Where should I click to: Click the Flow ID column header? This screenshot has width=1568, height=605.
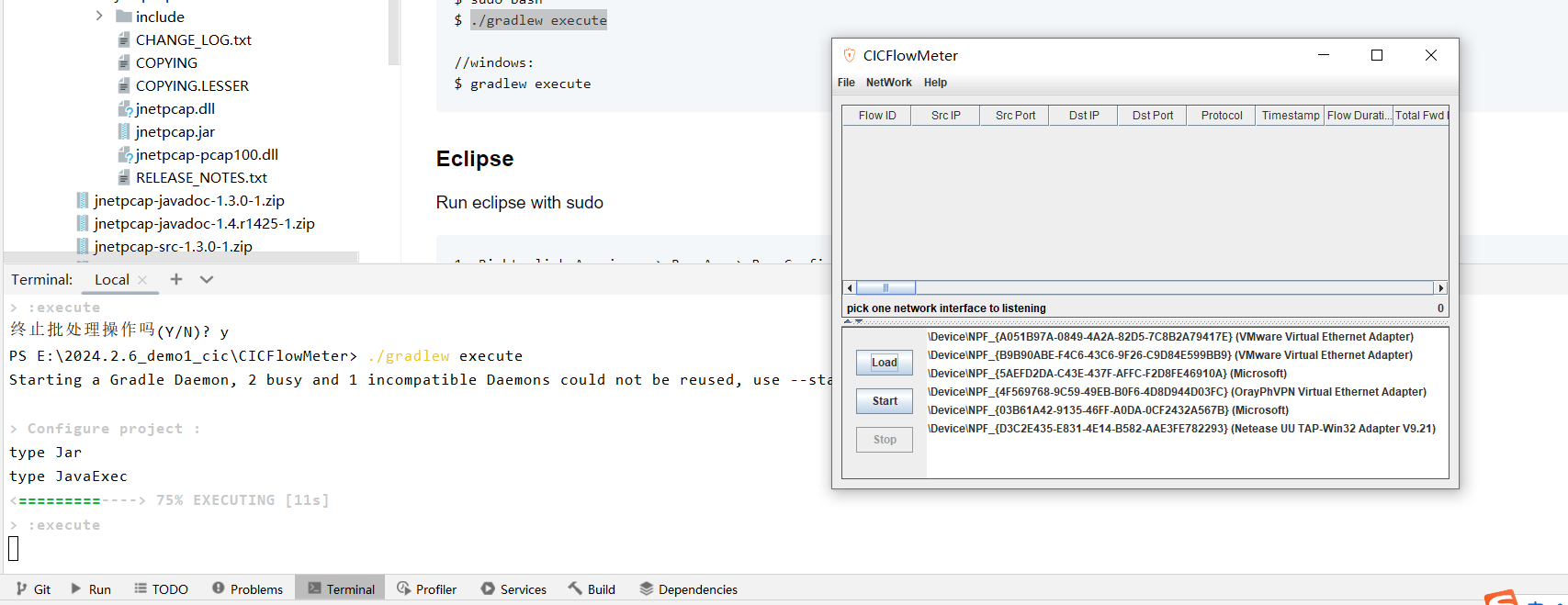click(x=877, y=116)
